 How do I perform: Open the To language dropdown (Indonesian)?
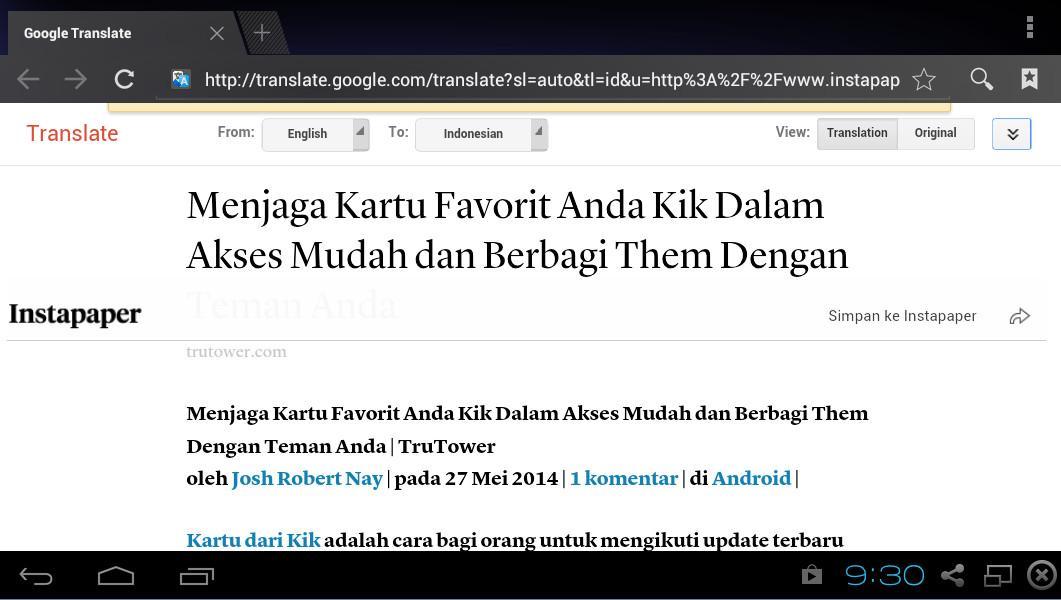coord(481,134)
